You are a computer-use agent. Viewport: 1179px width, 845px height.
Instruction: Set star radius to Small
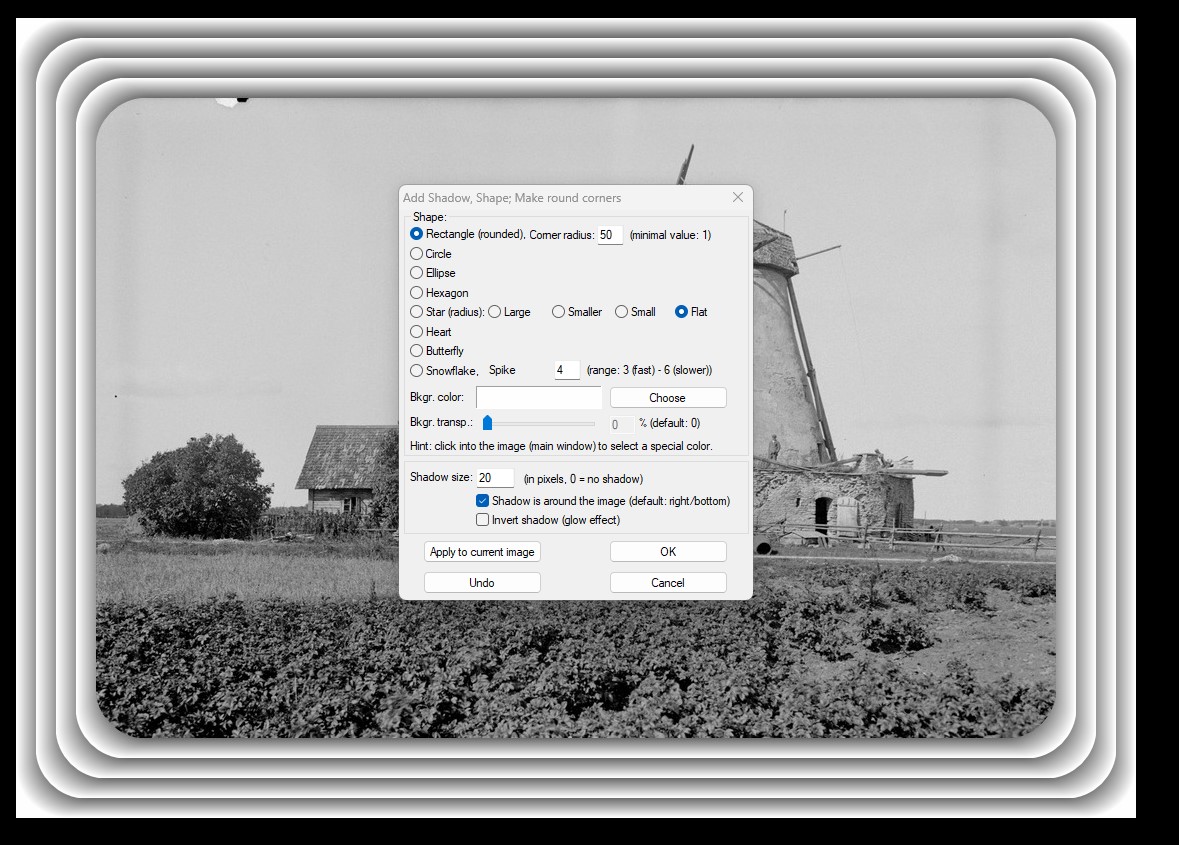[622, 312]
